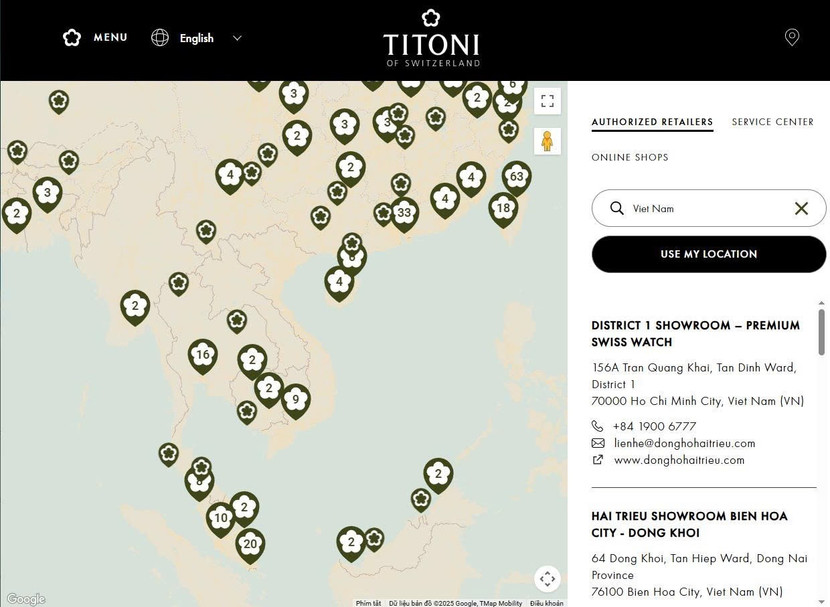This screenshot has height=607, width=830.
Task: Select the Street View pegman icon
Action: point(546,141)
